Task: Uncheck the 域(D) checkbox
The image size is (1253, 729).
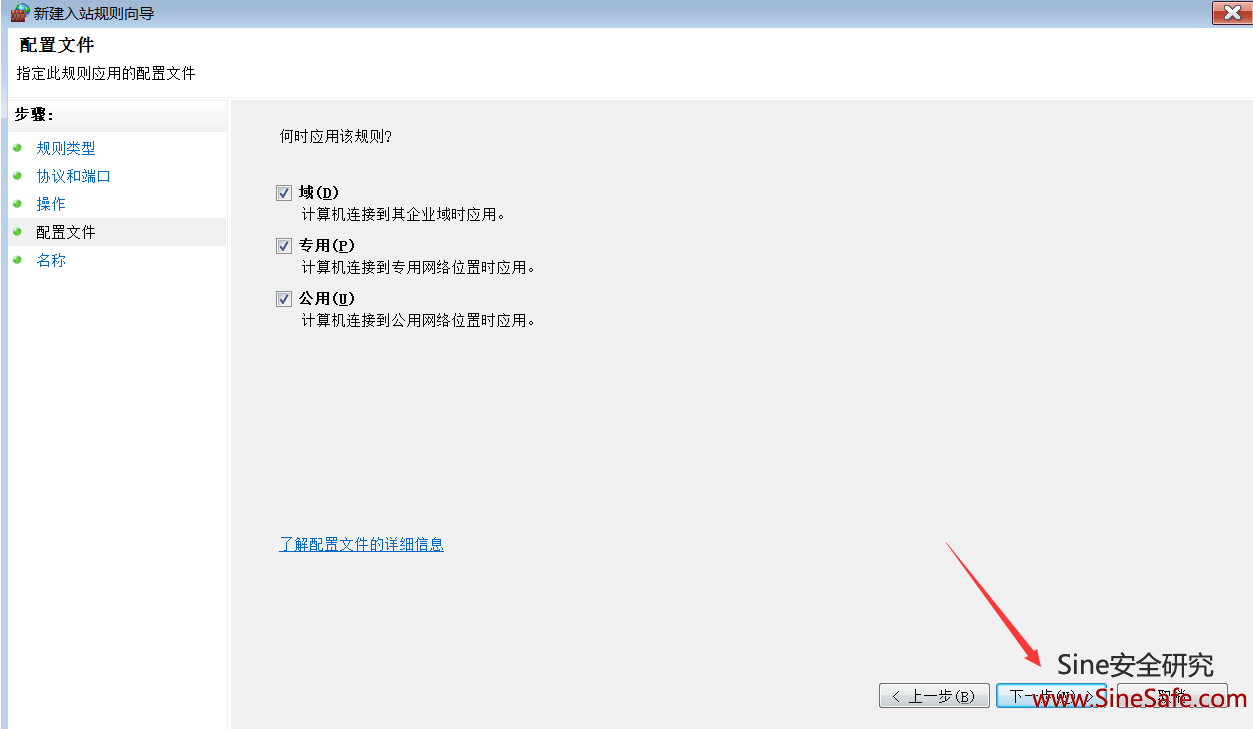Action: (285, 193)
